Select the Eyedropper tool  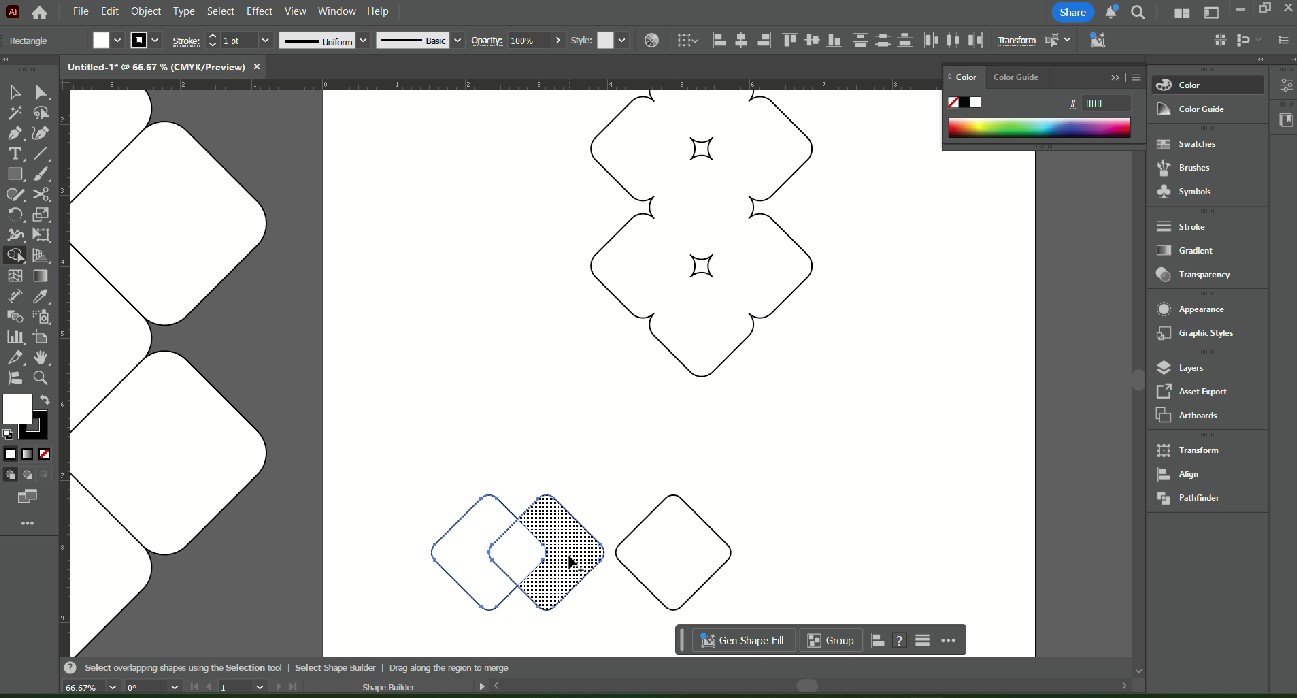click(x=41, y=296)
